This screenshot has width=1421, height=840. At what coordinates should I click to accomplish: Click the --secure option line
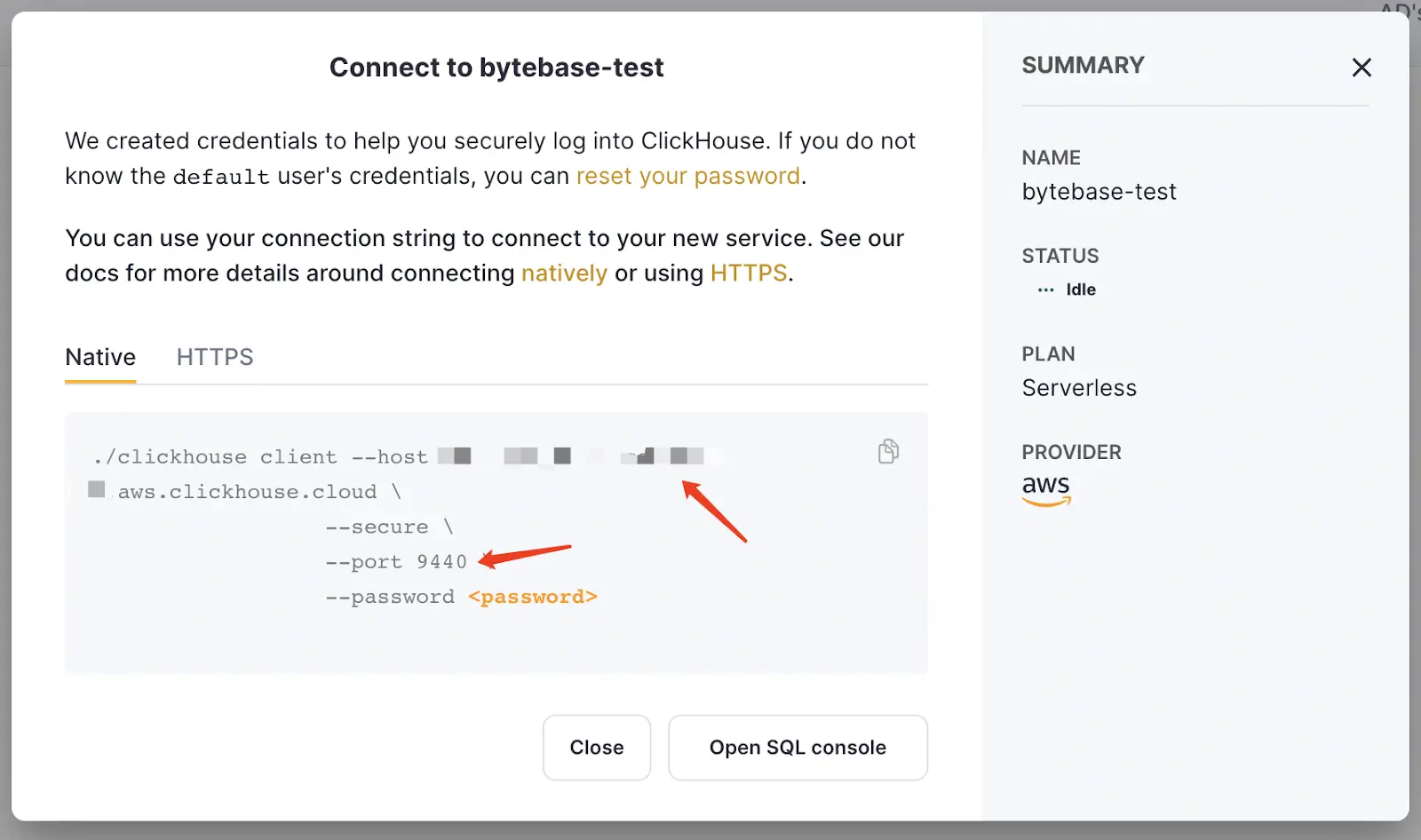pos(389,527)
